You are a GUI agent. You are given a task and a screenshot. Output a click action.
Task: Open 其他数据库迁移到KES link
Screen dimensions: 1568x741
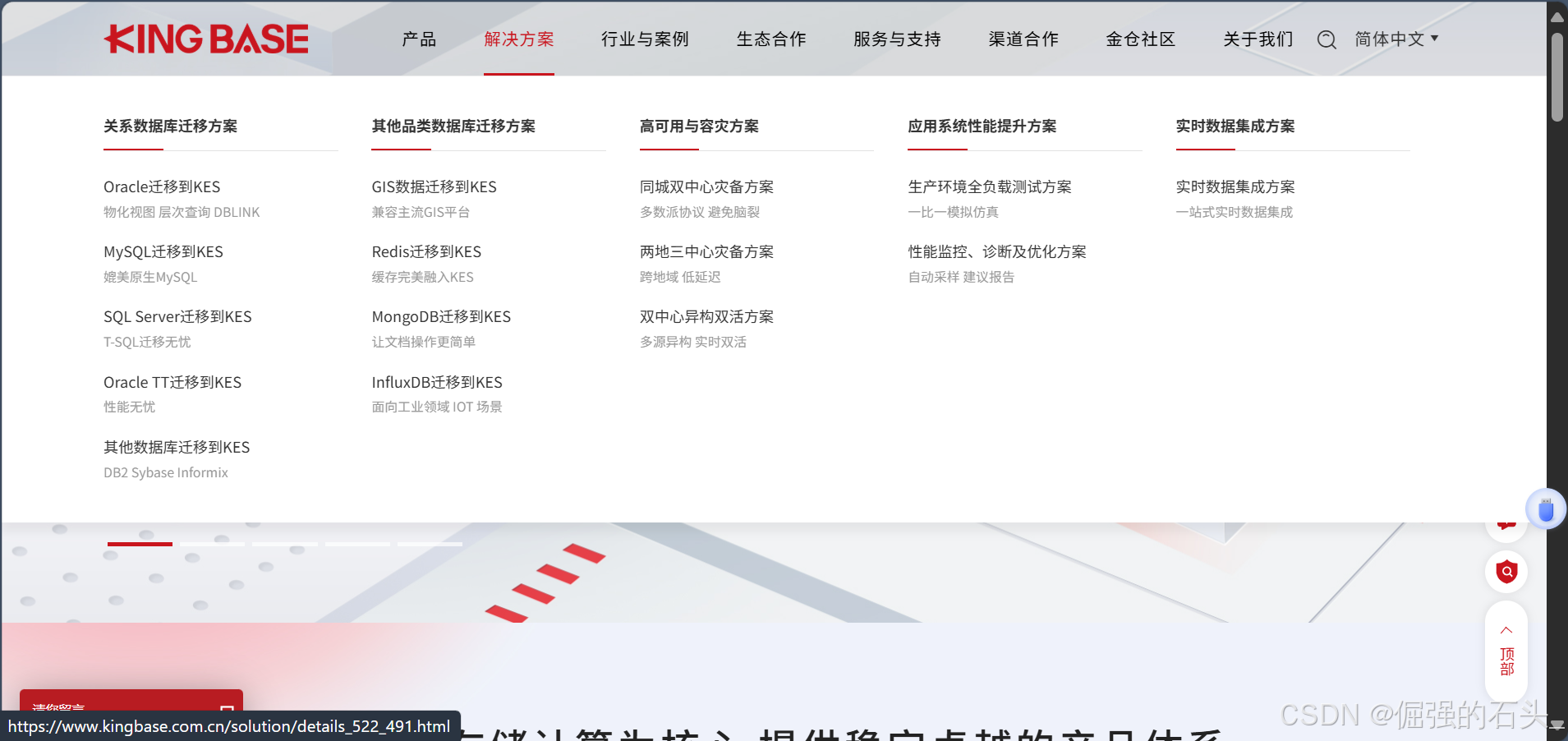coord(177,447)
